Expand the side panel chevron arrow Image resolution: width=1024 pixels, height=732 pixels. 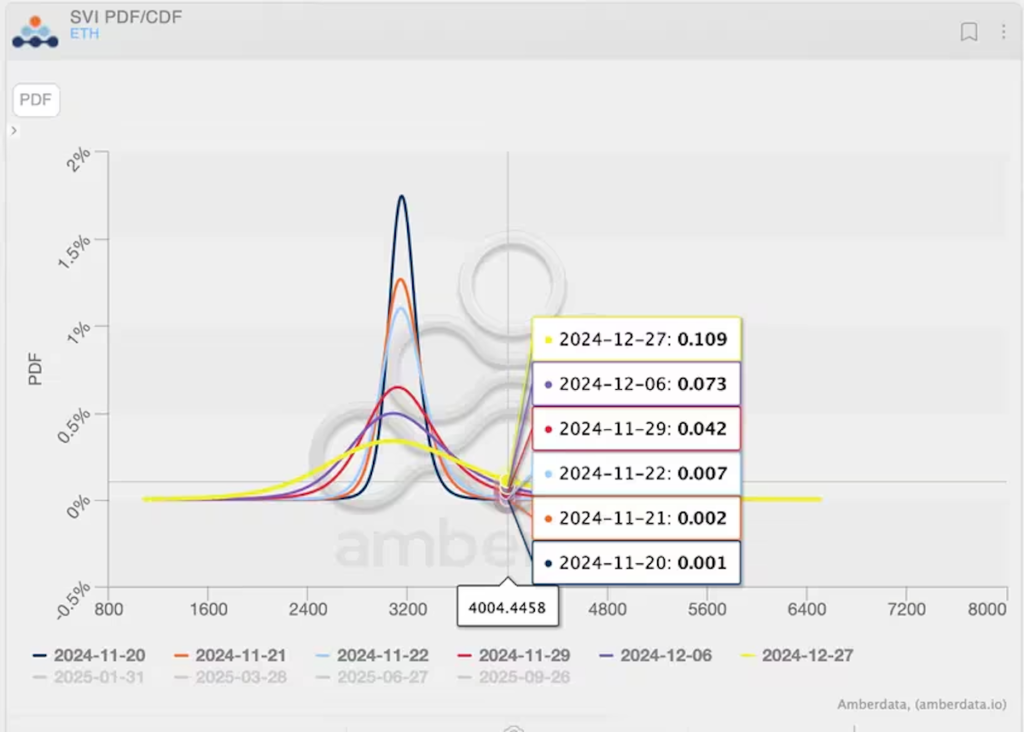[x=14, y=131]
